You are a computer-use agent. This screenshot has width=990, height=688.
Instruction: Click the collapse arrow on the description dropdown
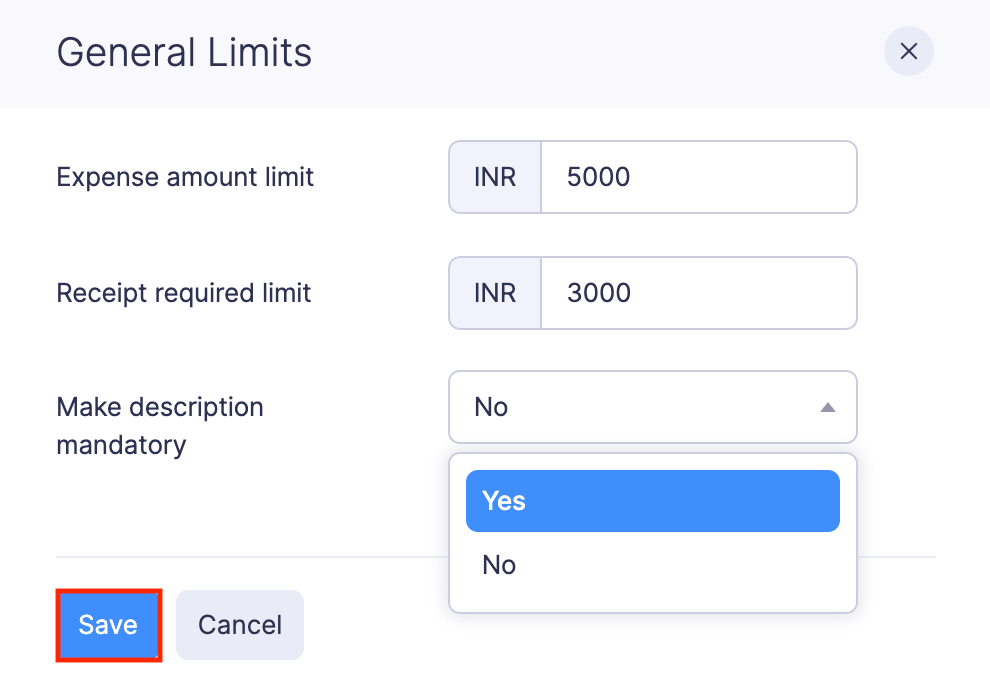pos(828,407)
